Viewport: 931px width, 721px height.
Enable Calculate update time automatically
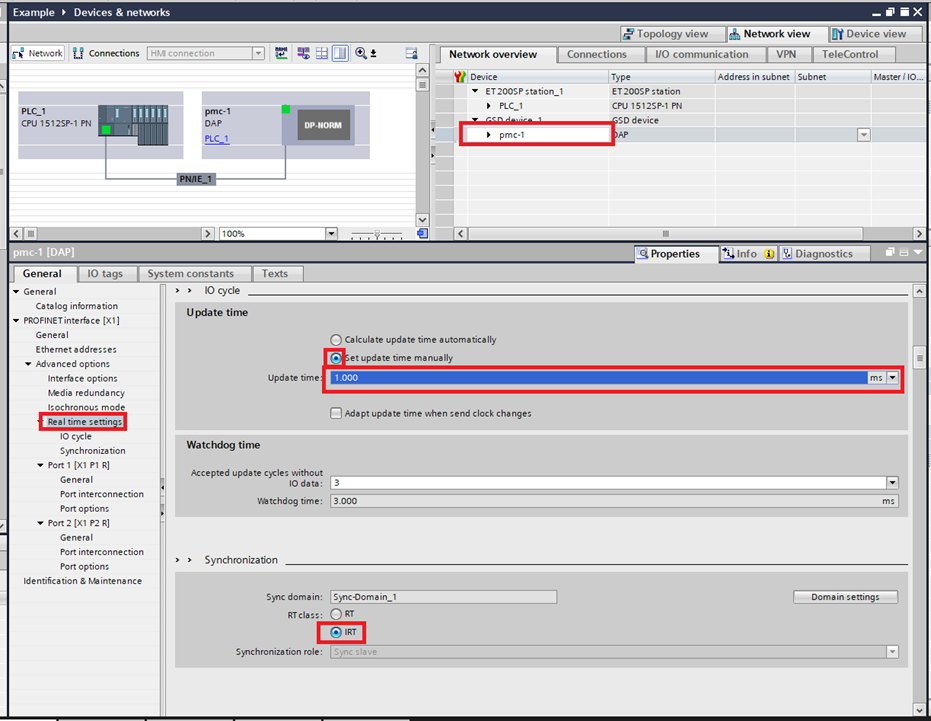[x=336, y=339]
